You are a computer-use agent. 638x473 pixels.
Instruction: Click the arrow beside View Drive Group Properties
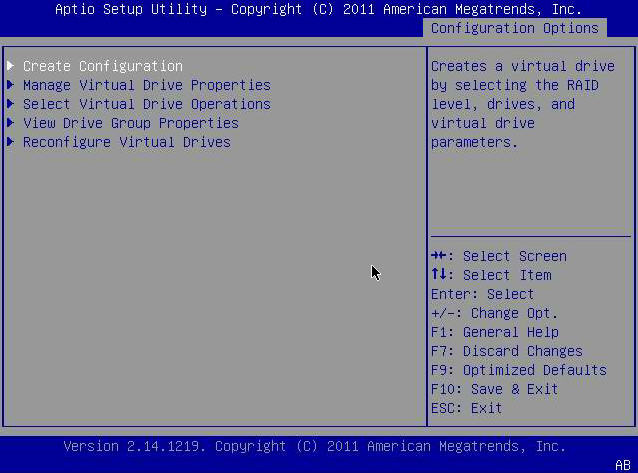point(11,123)
